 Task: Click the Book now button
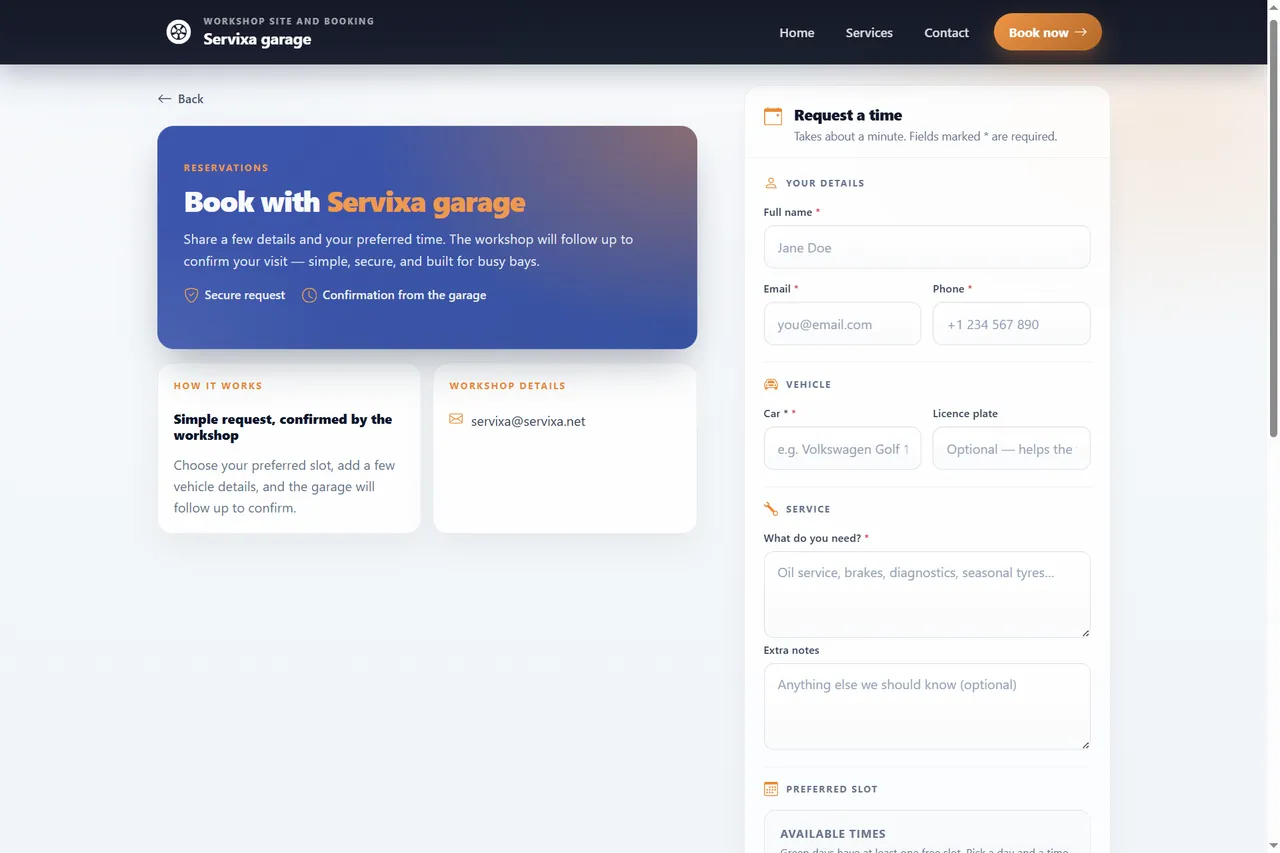coord(1047,32)
